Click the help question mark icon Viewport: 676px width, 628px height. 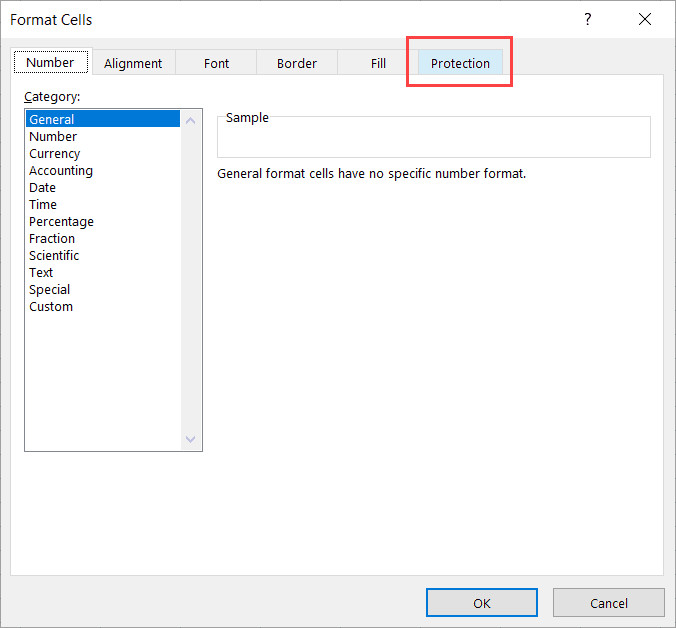588,19
